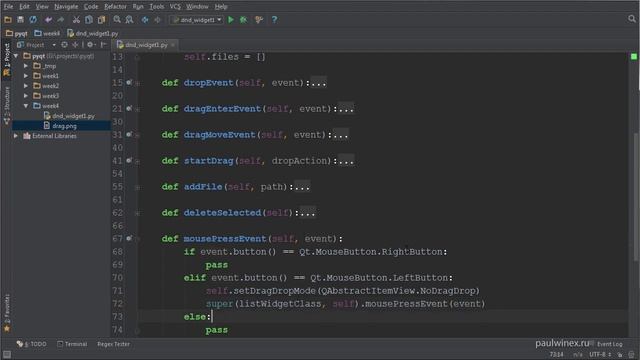Viewport: 640px width, 360px height.
Task: Click the override gutter icon beside dropEvent
Action: coord(129,82)
